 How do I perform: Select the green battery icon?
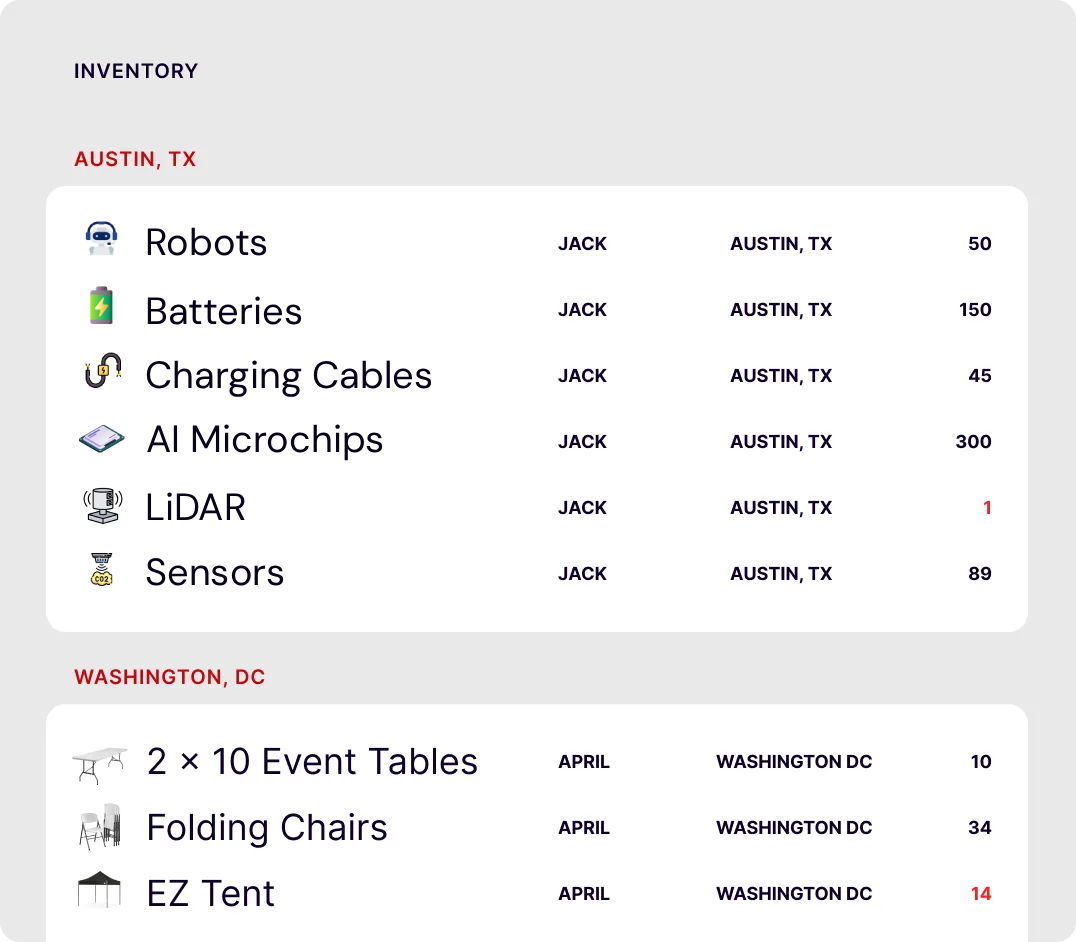coord(102,305)
